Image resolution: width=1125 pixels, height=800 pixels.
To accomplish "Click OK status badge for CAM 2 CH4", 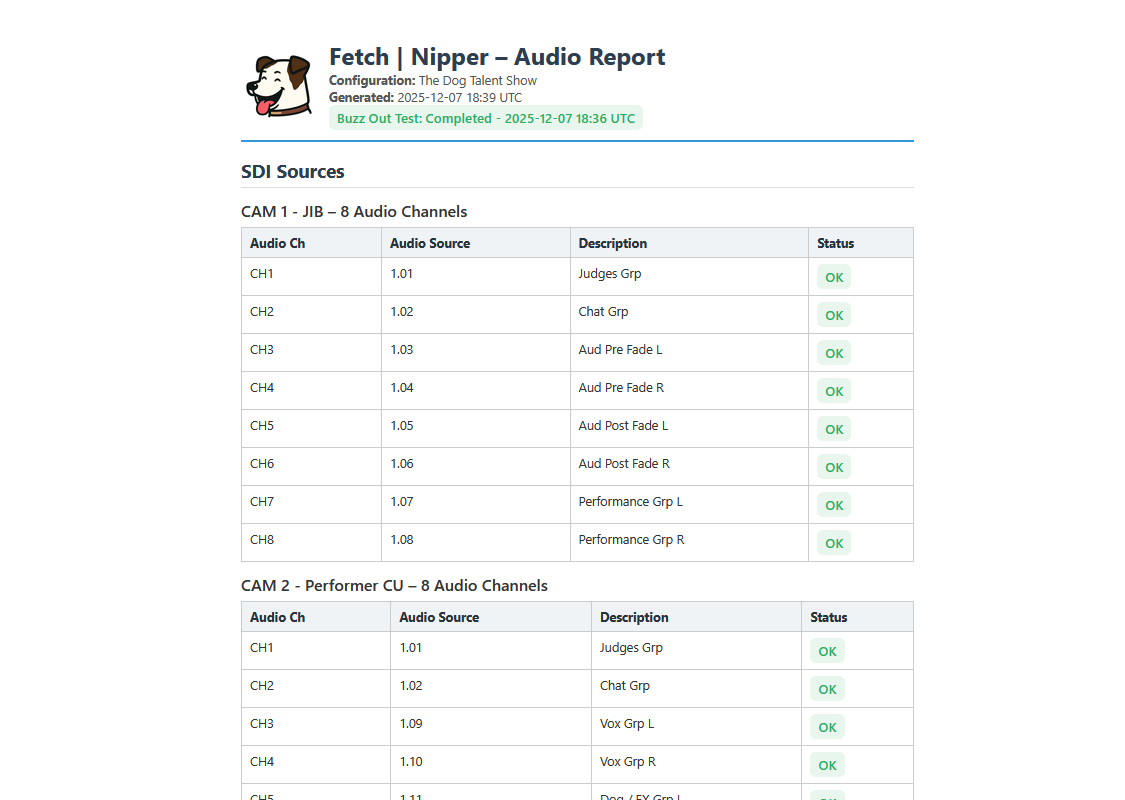I will (827, 765).
